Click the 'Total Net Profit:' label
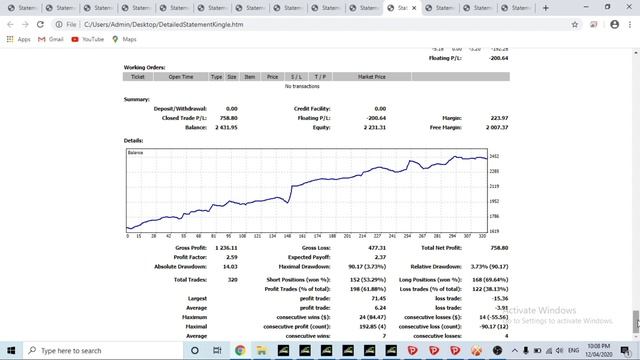The width and height of the screenshot is (640, 360). (x=441, y=248)
